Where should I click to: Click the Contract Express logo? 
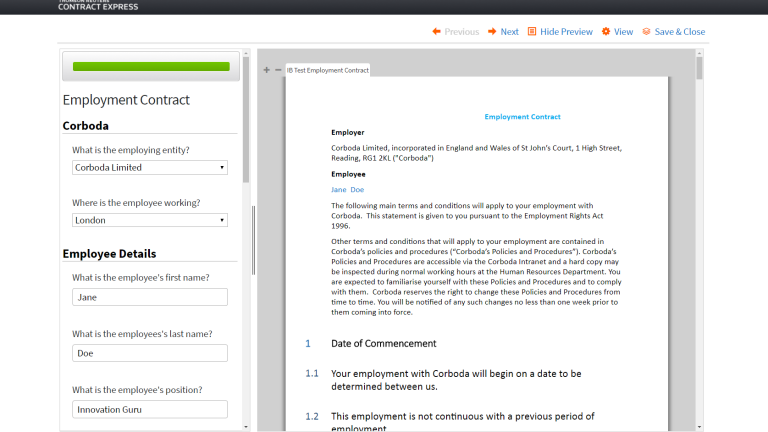[x=98, y=6]
